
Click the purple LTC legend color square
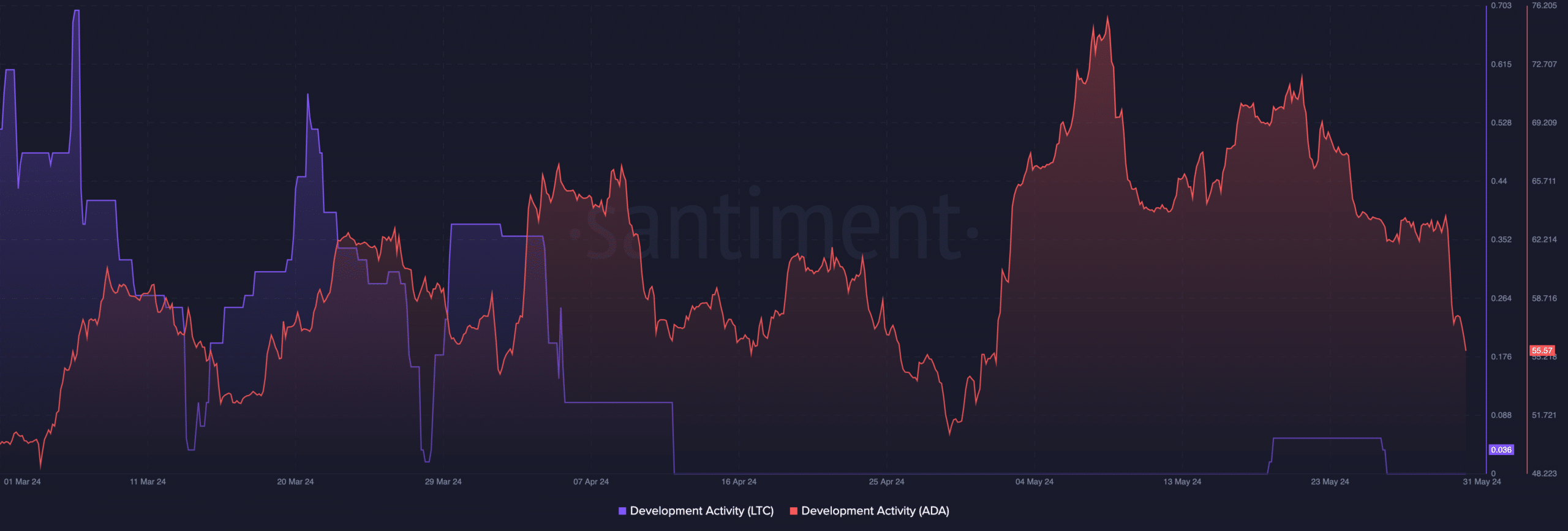pyautogui.click(x=622, y=511)
